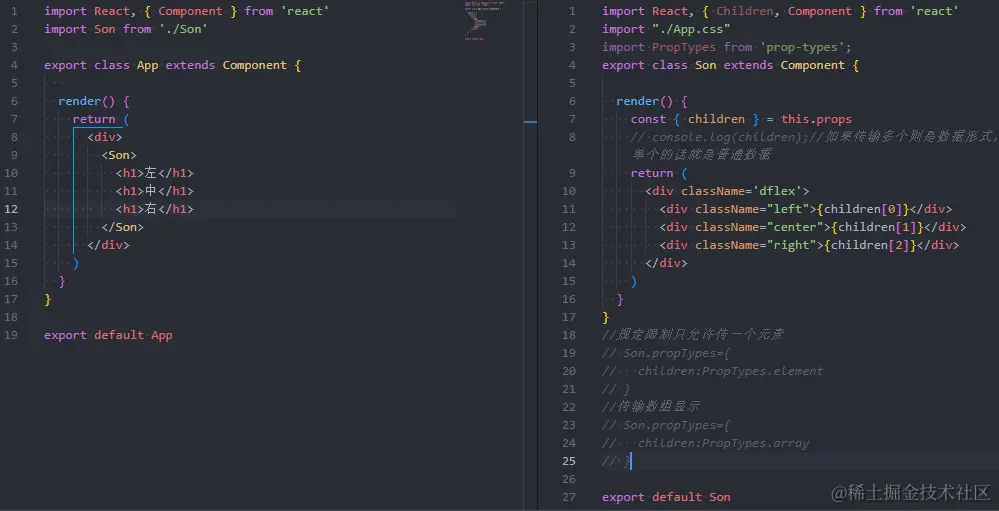Viewport: 999px width, 511px height.
Task: Click 'return (' on right editor line 9
Action: [x=659, y=173]
